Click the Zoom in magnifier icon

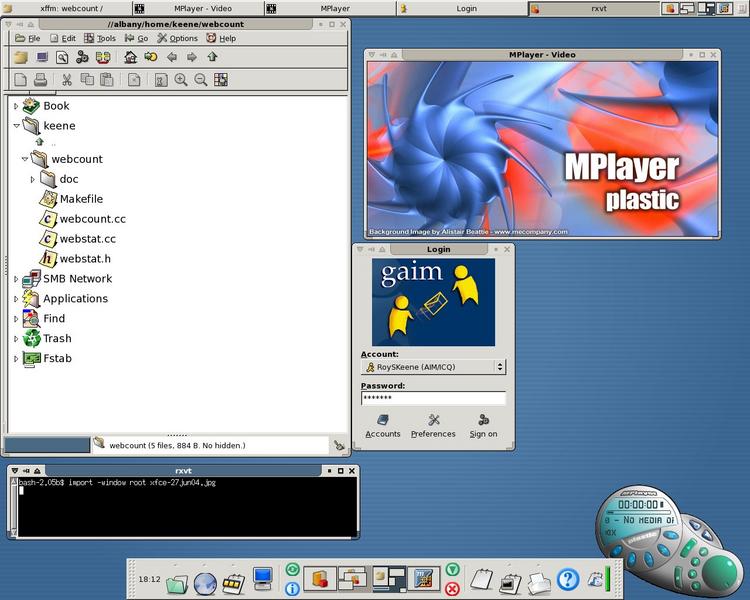[181, 80]
